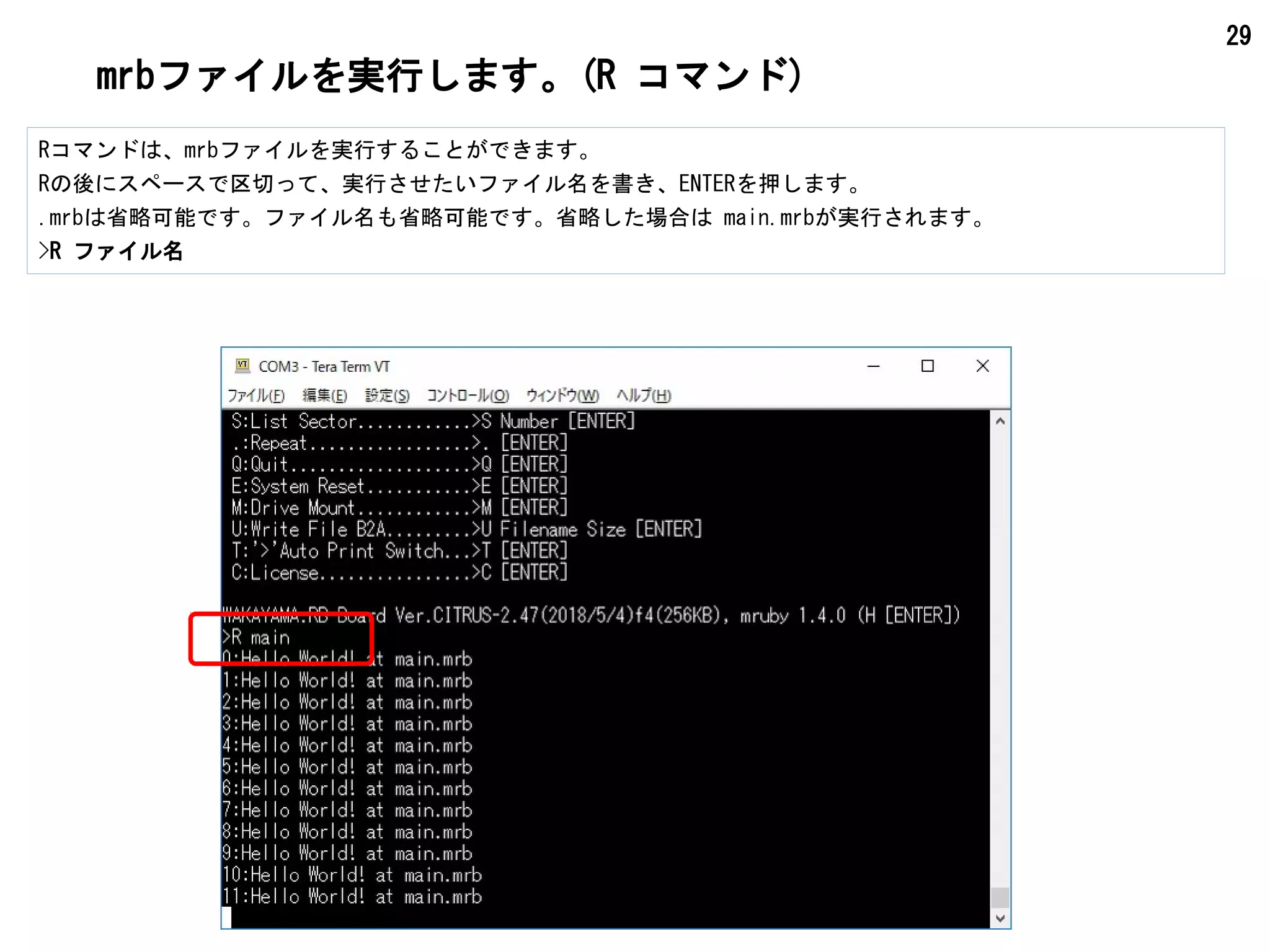Click the '>R main' command line

(x=256, y=637)
